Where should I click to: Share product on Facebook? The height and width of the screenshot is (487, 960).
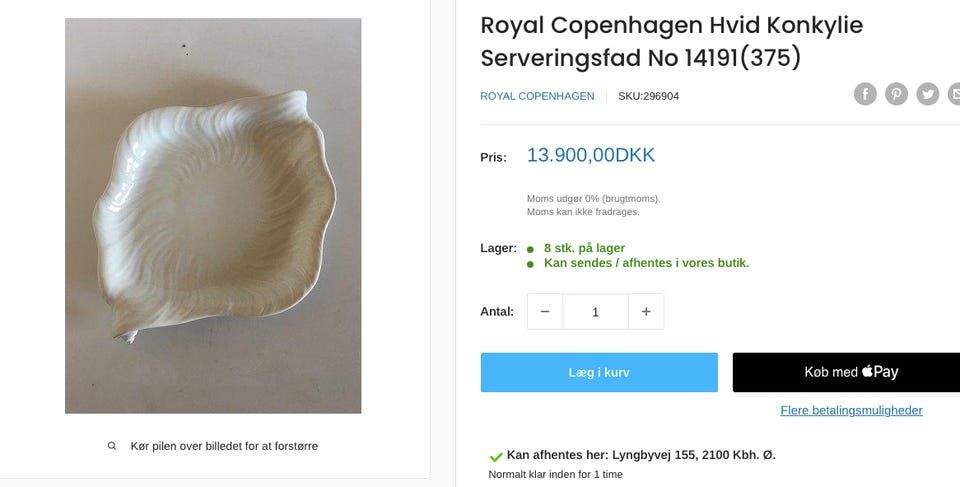coord(865,94)
